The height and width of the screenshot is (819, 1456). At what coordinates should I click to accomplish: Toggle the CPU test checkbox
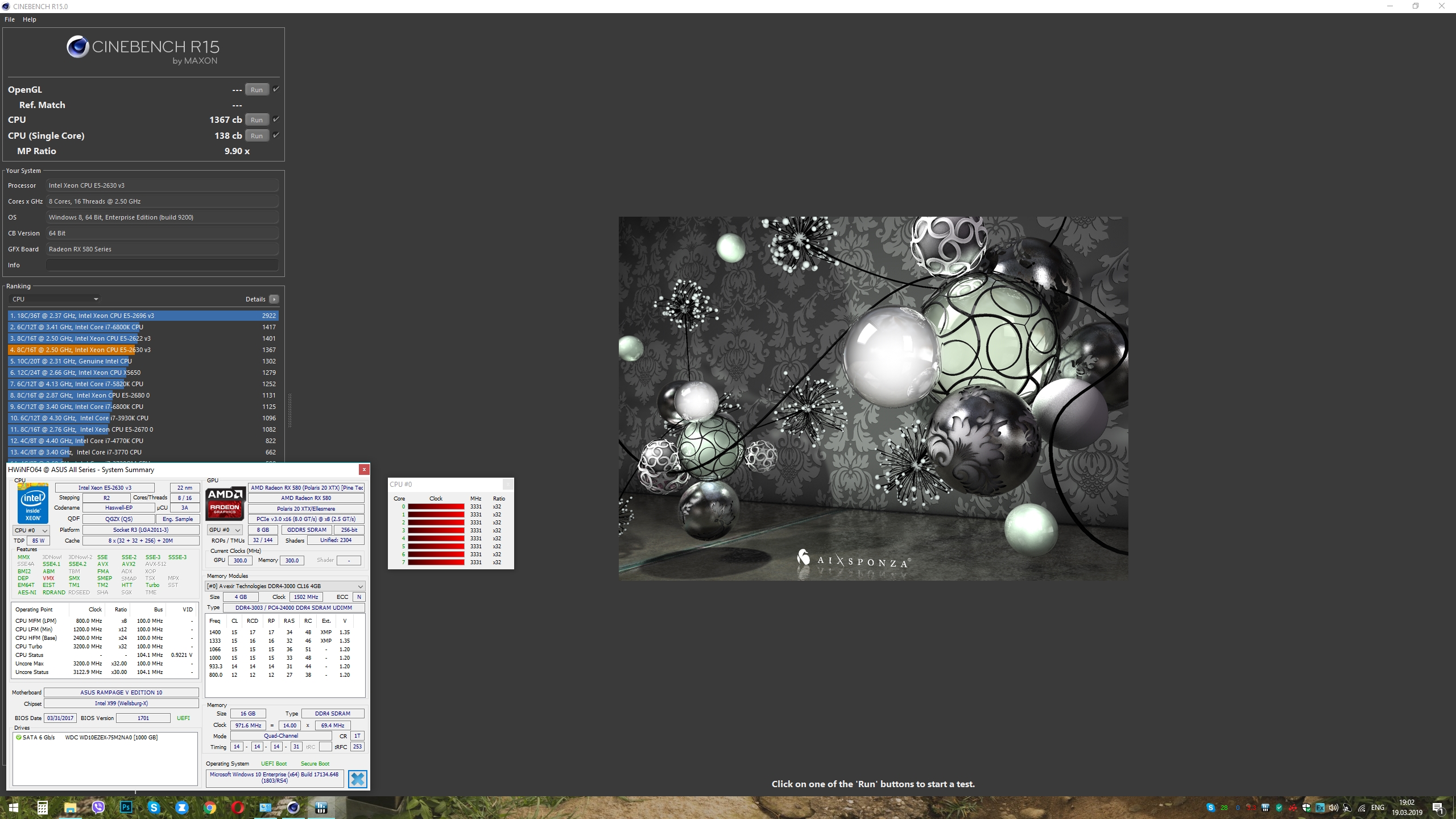click(276, 119)
